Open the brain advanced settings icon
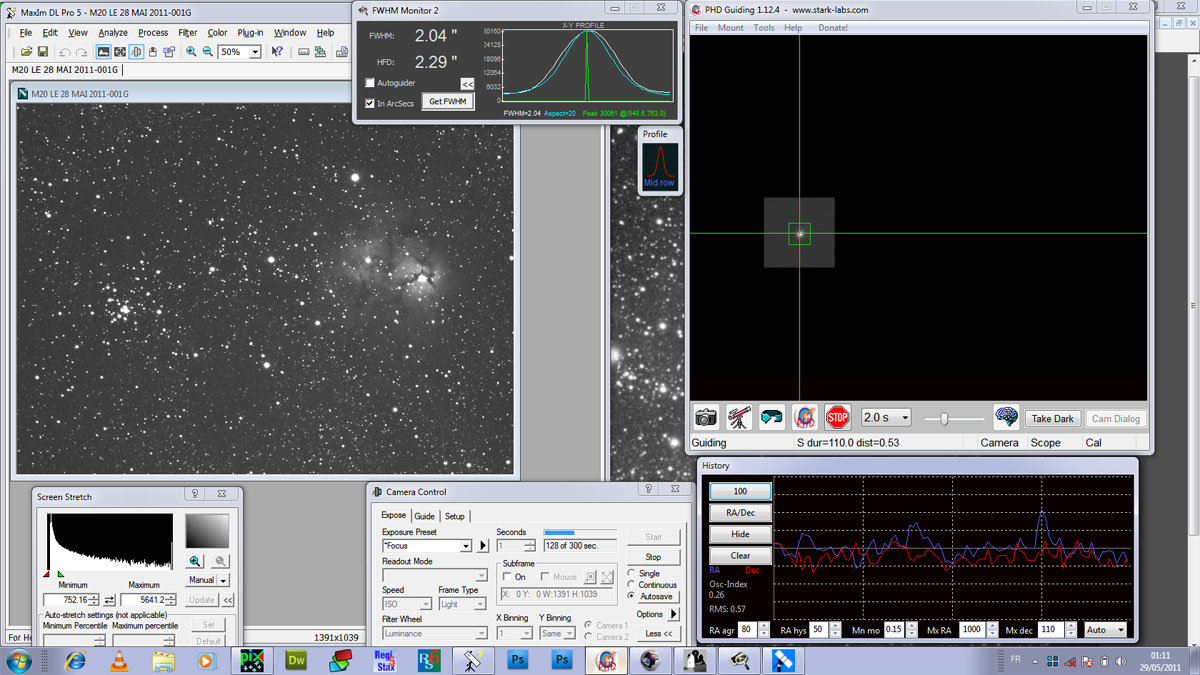The width and height of the screenshot is (1200, 675). pyautogui.click(x=1005, y=418)
